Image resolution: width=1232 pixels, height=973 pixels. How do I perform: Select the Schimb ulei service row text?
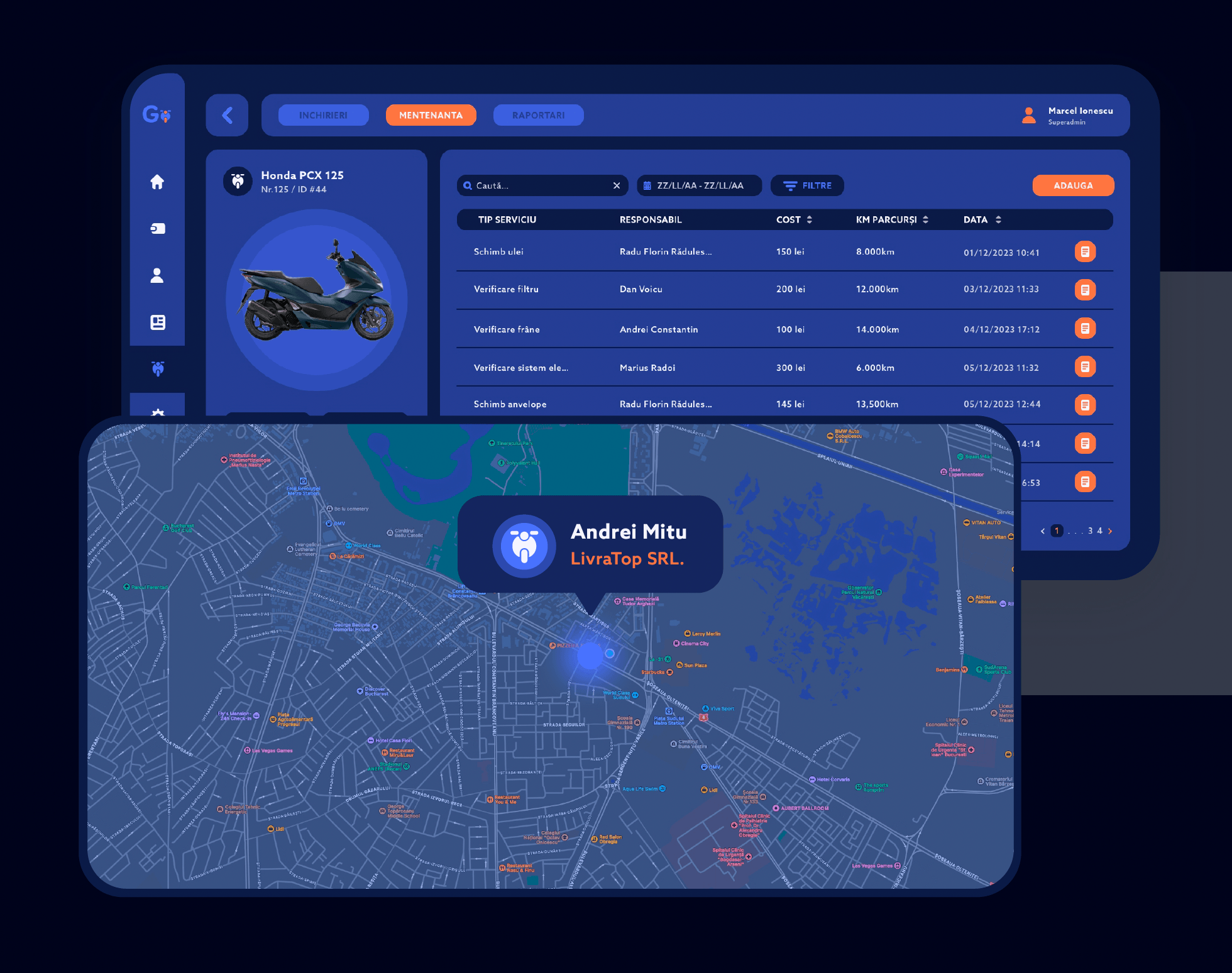pos(498,251)
